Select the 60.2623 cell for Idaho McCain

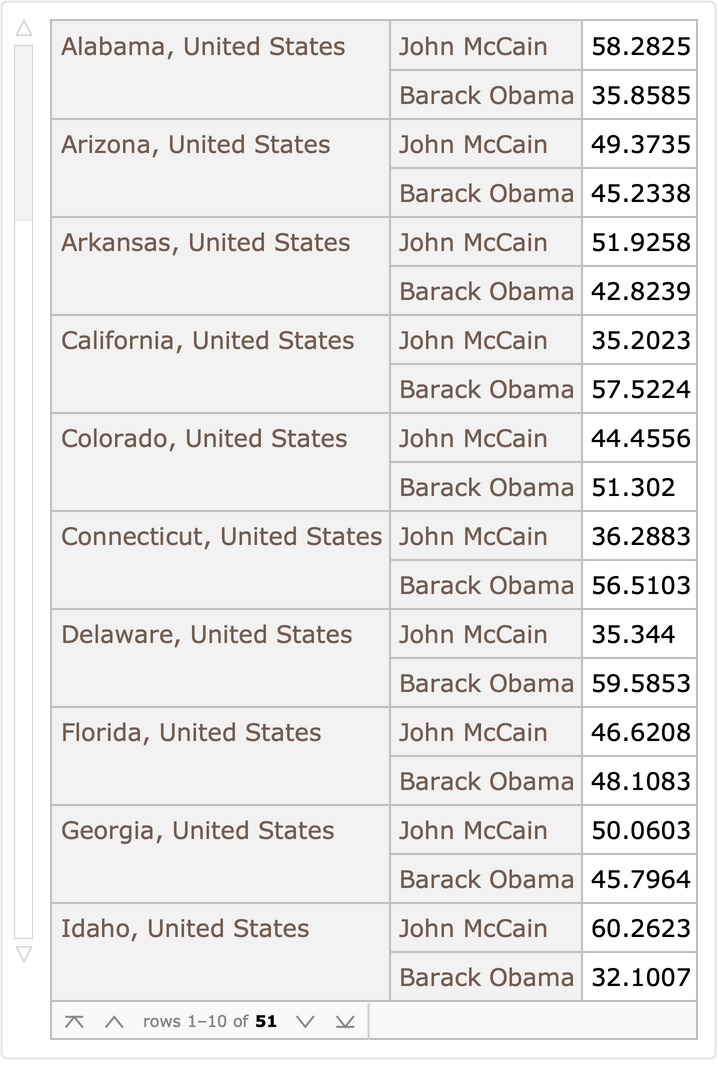tap(640, 929)
